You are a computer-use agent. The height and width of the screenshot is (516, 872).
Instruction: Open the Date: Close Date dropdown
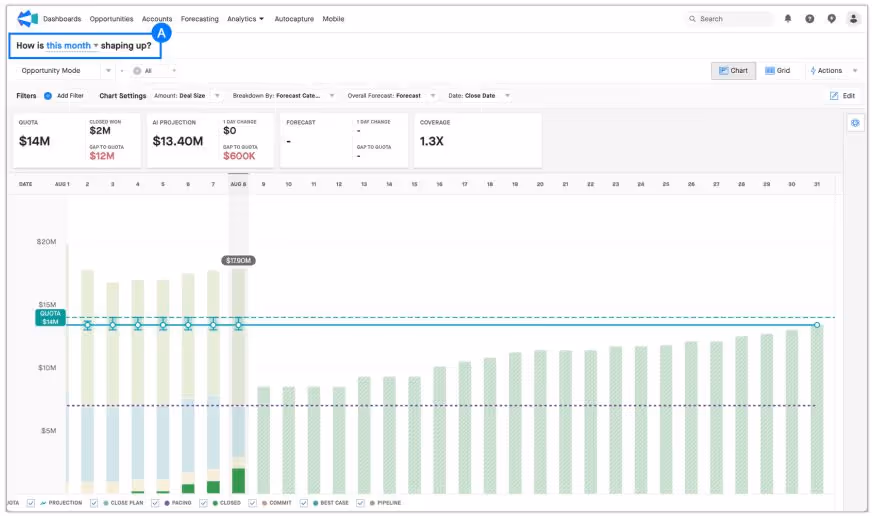click(479, 96)
